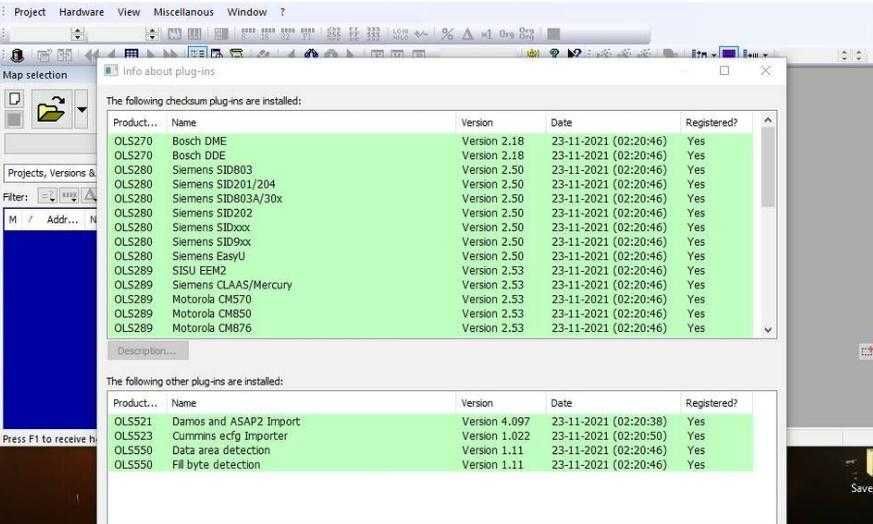Close the Info about plug-ins dialog
The image size is (873, 524).
click(x=766, y=71)
